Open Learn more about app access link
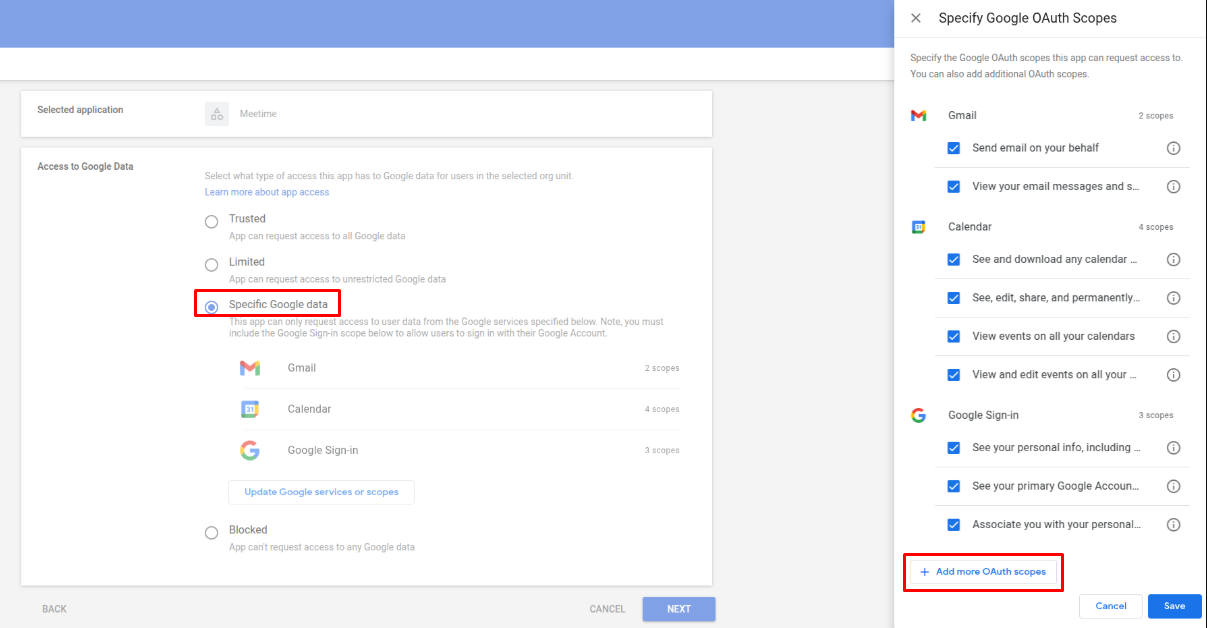The image size is (1207, 628). coord(267,192)
